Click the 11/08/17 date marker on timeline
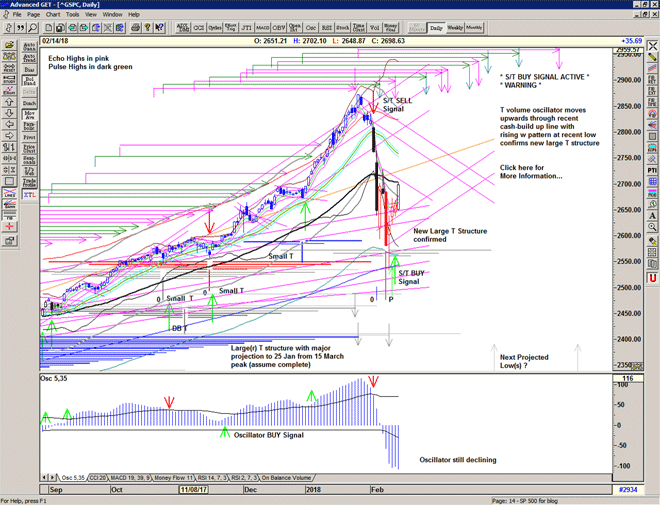Viewport: 660px width, 505px height. [194, 491]
